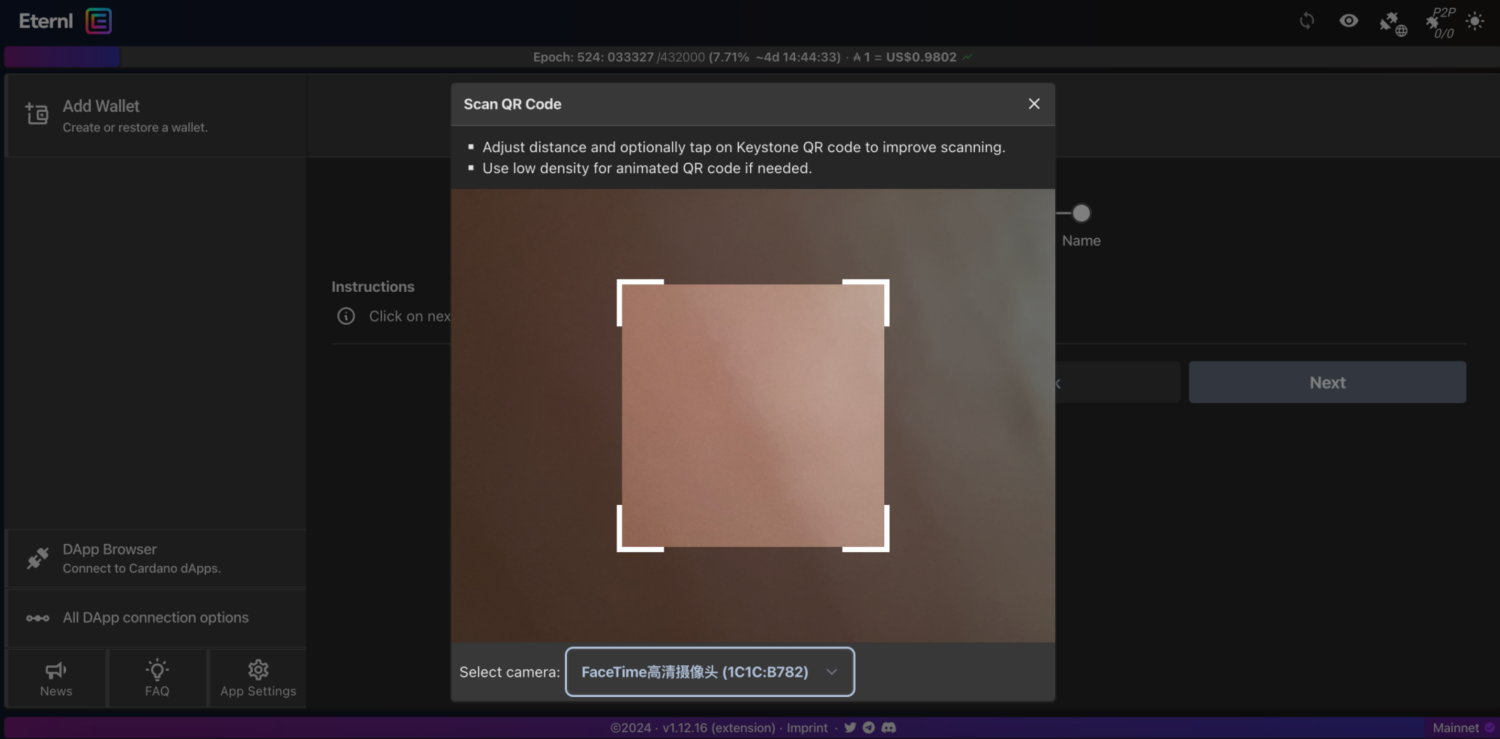Open the Discord icon in footer
The width and height of the screenshot is (1500, 739).
[888, 728]
